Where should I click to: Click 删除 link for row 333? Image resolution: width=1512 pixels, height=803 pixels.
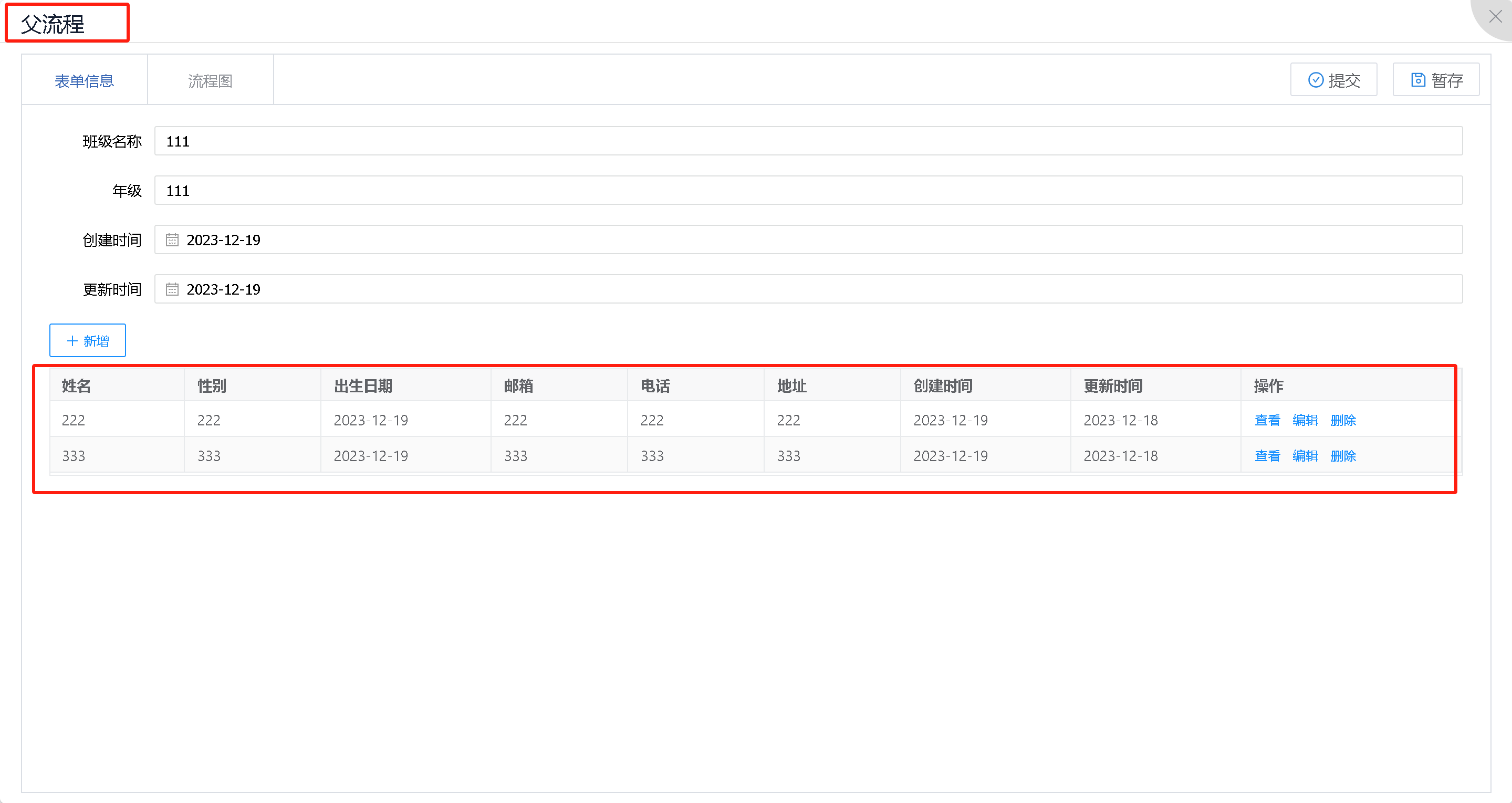click(1343, 456)
